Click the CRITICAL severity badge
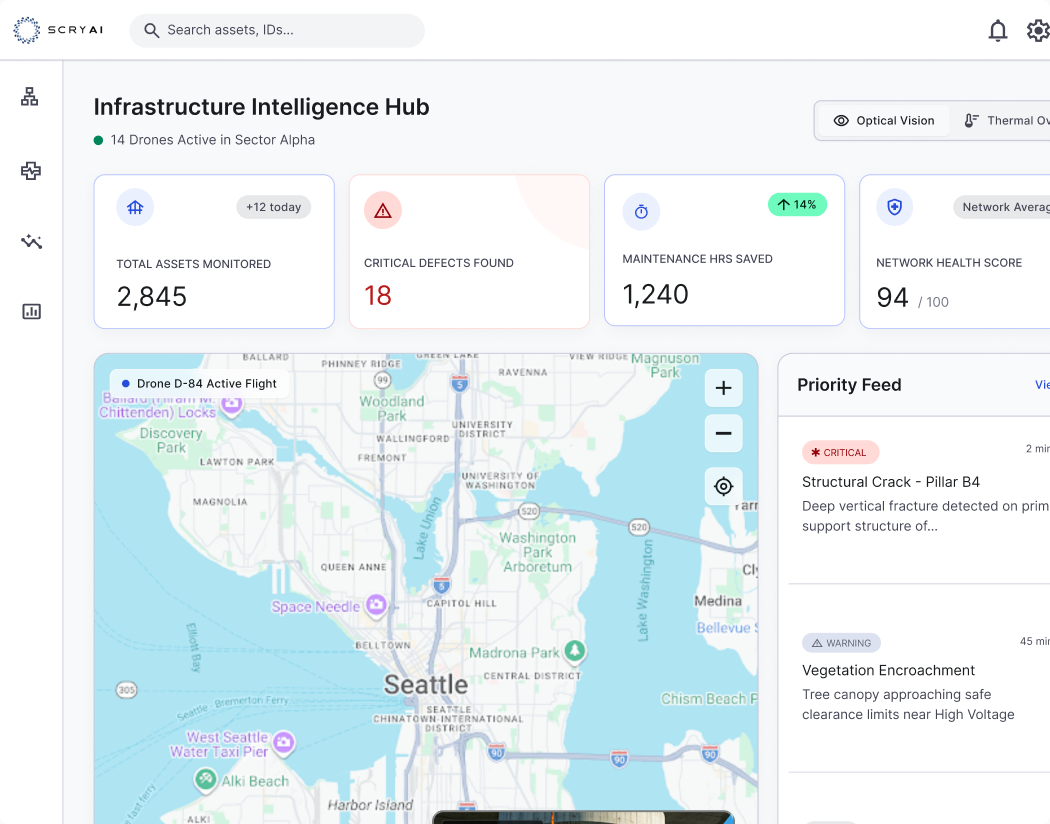The width and height of the screenshot is (1050, 824). (840, 452)
